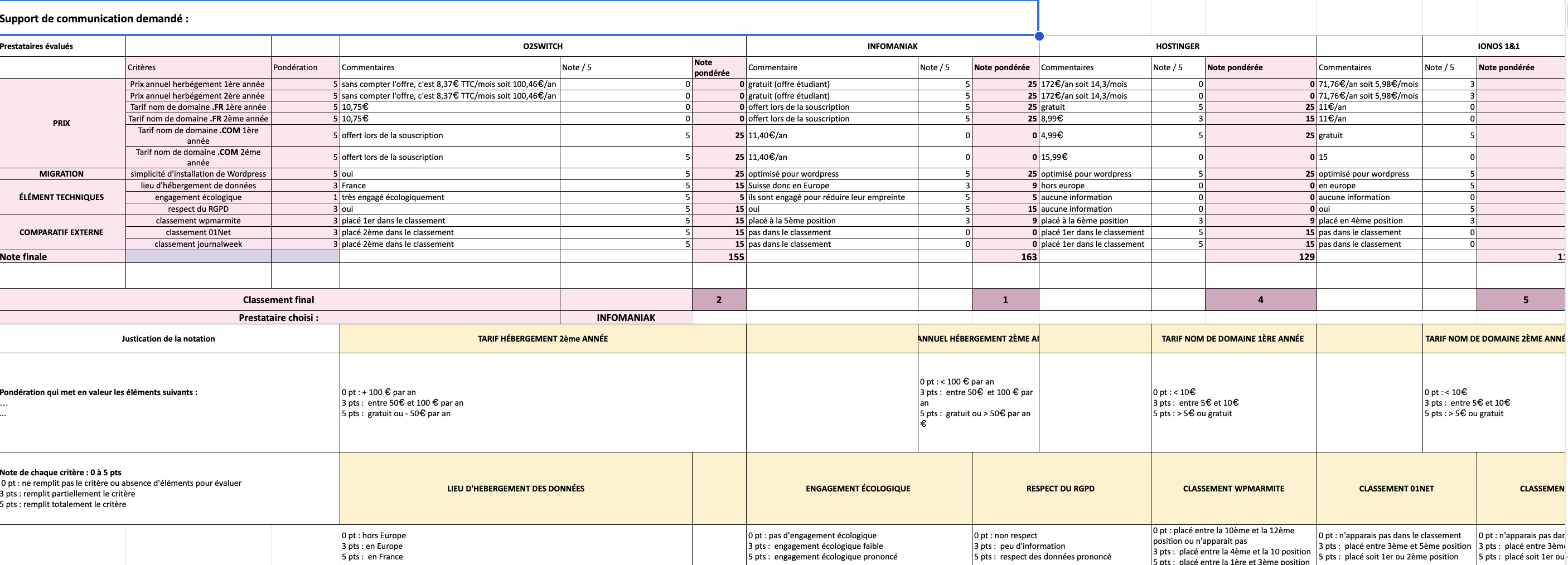Select the 'ÉLÉMENT TECHNIQUES' category cell
The image size is (1568, 565).
tap(61, 197)
